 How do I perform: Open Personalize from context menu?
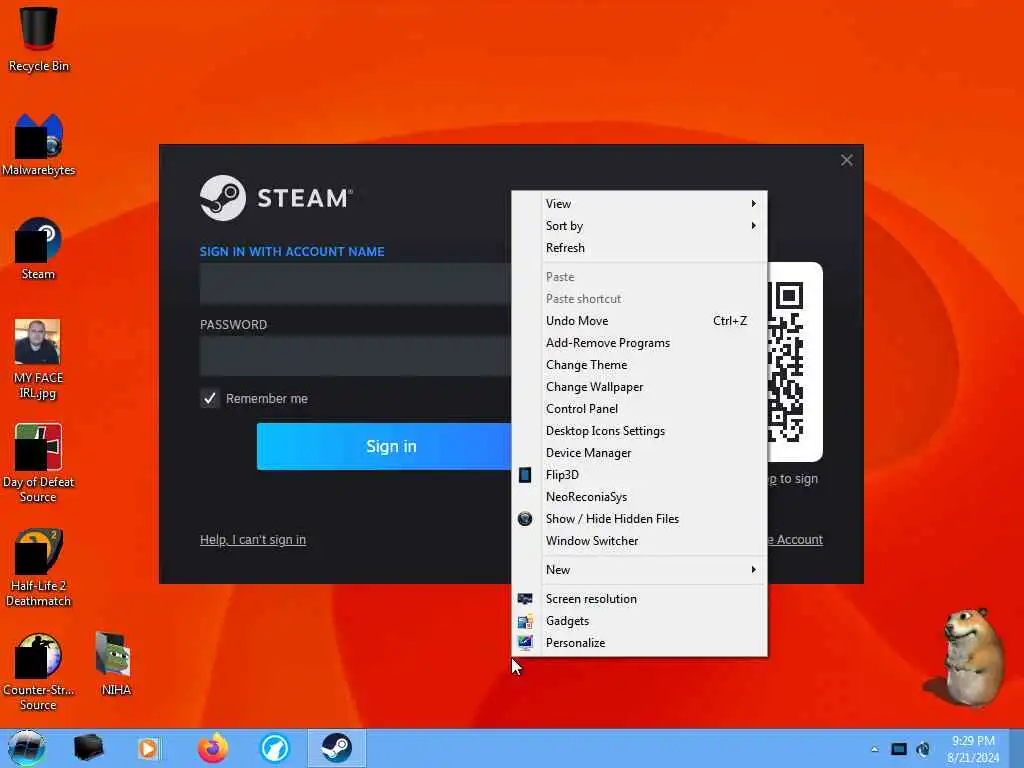(x=639, y=643)
